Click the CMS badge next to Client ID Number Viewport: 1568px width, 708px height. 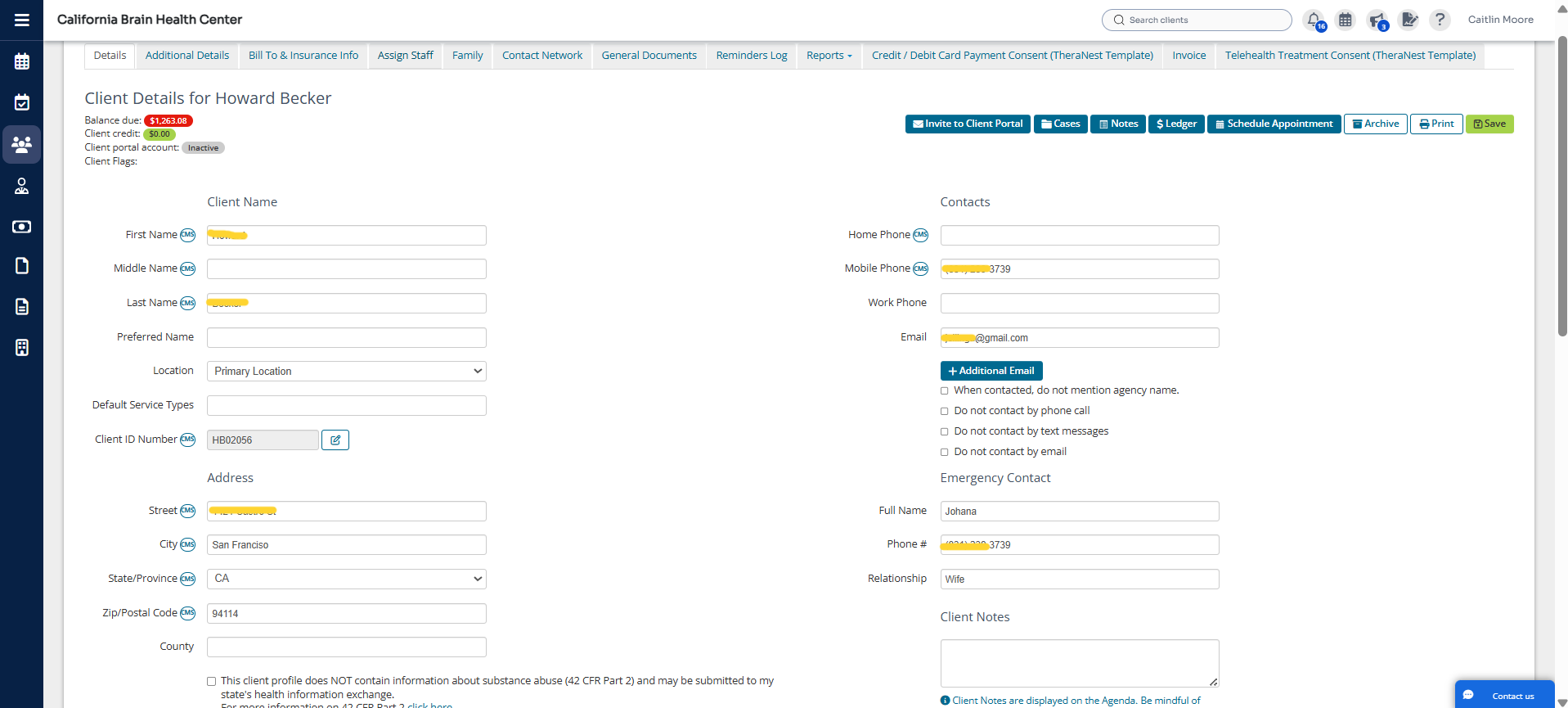click(188, 440)
